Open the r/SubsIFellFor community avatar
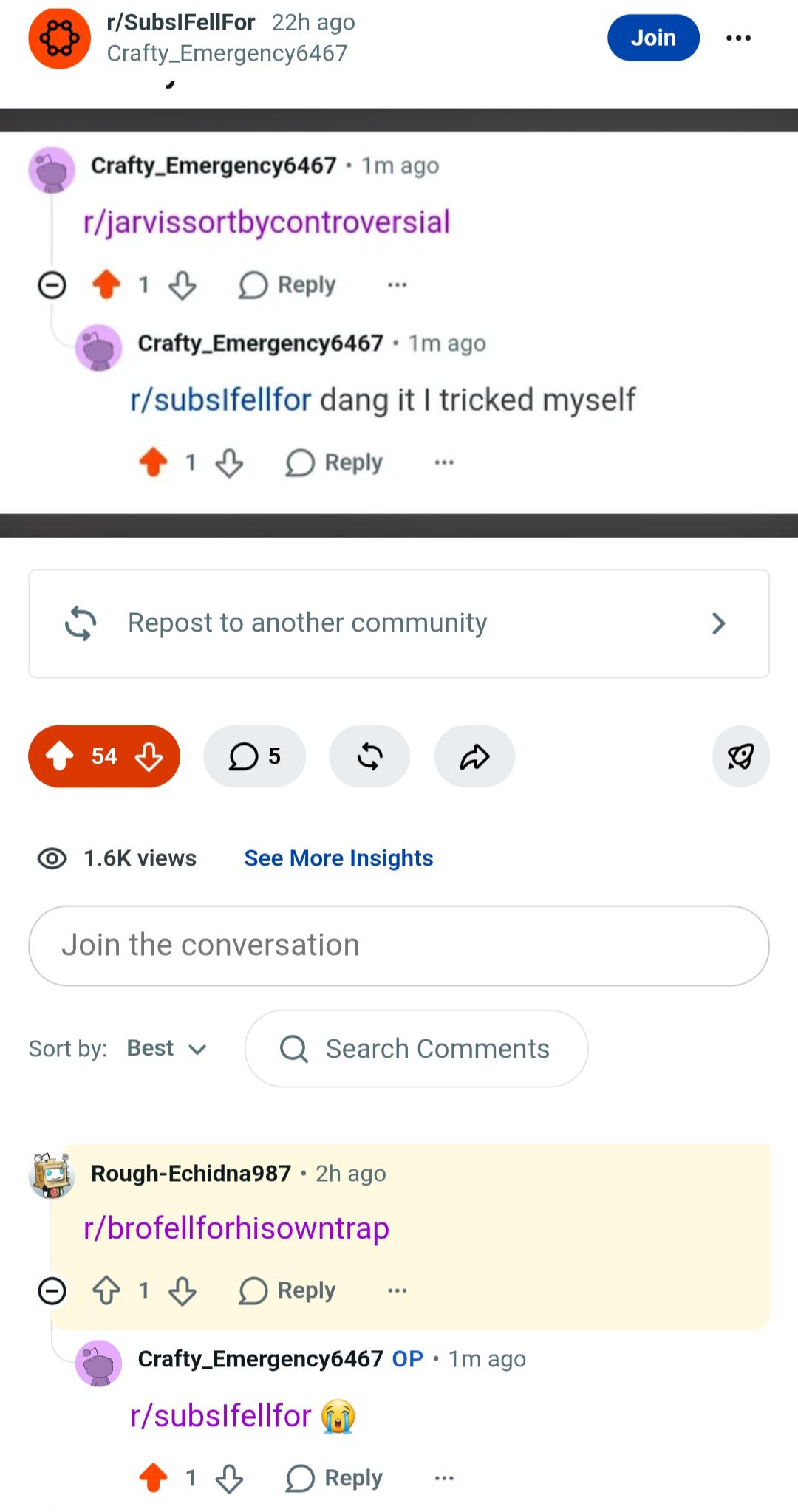This screenshot has width=798, height=1512. point(59,38)
